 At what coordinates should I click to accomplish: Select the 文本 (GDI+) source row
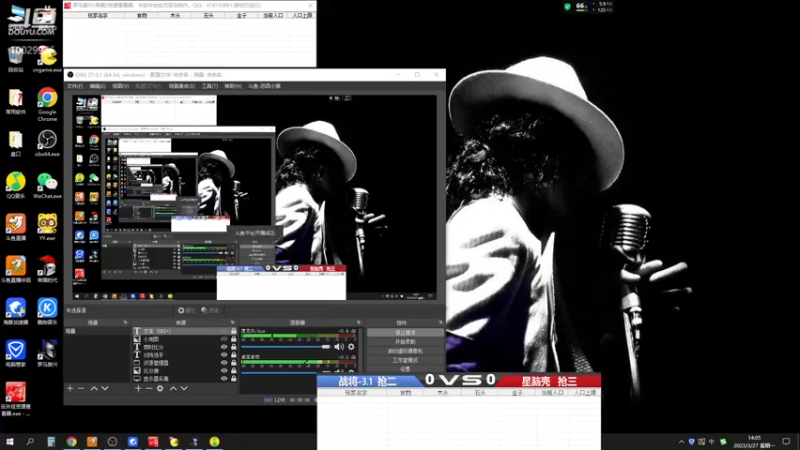pyautogui.click(x=185, y=331)
